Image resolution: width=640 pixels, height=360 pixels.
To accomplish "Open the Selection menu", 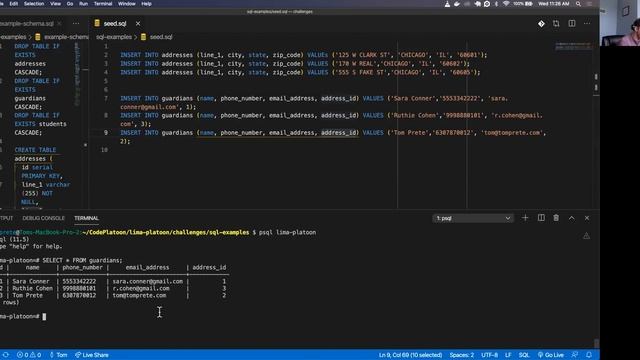I will [34, 4].
